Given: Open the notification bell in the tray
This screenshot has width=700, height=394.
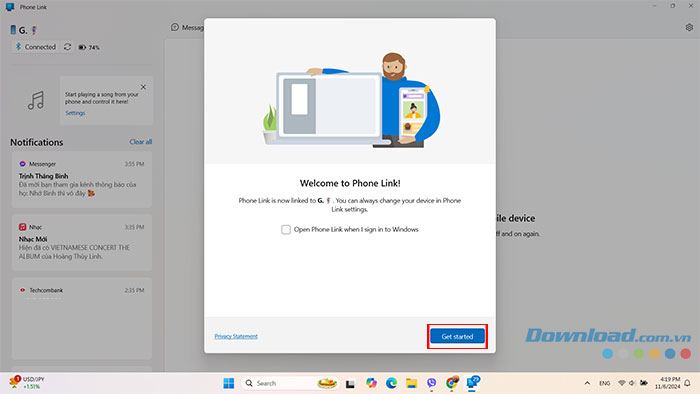Looking at the screenshot, I should 688,383.
